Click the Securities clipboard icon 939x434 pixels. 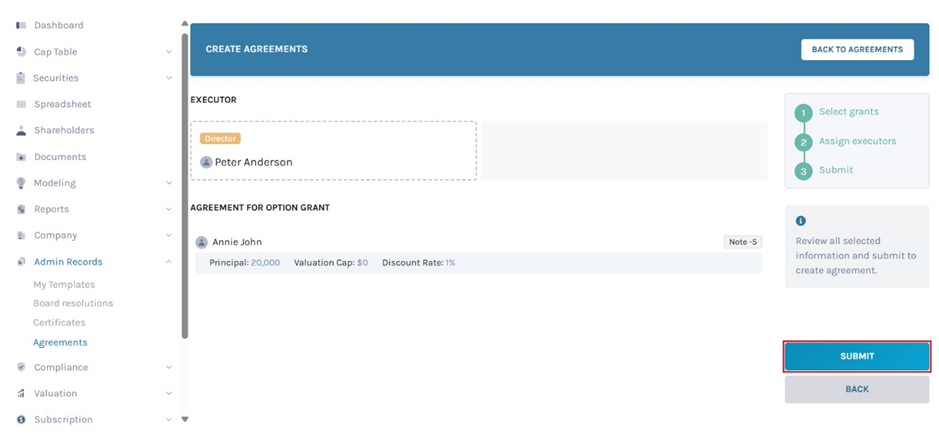click(x=21, y=78)
